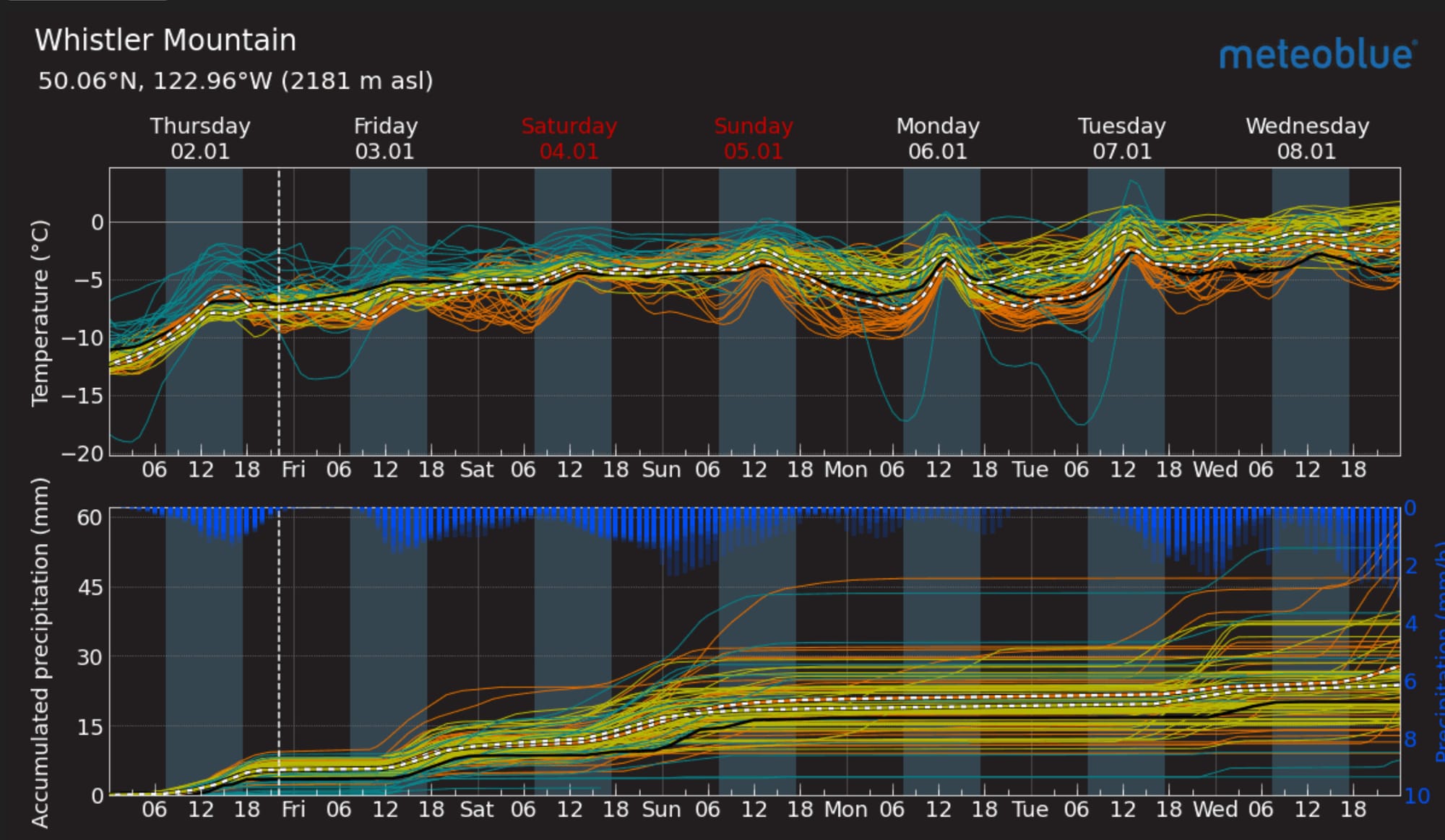
Task: Click the coordinates and altitude subtitle
Action: (x=236, y=80)
